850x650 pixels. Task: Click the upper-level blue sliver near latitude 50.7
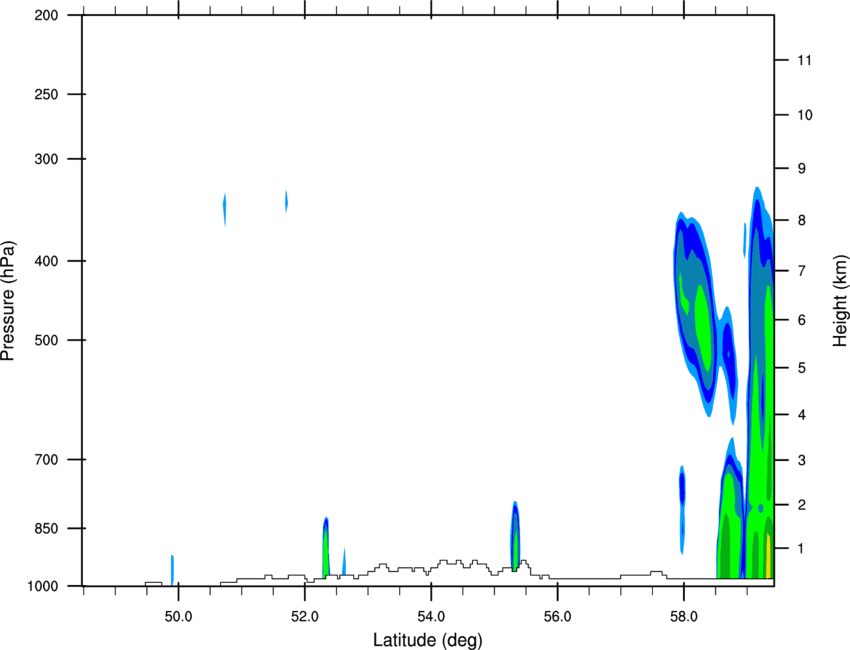tap(224, 209)
